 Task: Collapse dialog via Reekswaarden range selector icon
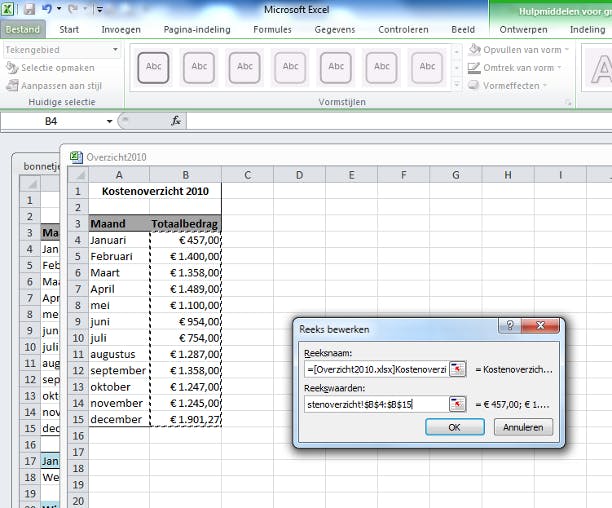[x=458, y=404]
